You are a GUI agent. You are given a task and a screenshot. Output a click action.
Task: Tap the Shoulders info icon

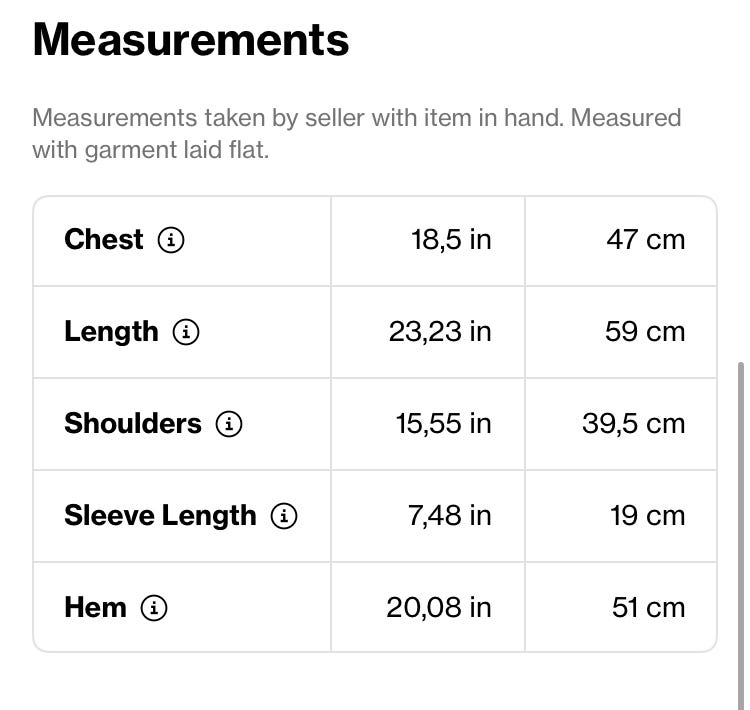point(229,424)
